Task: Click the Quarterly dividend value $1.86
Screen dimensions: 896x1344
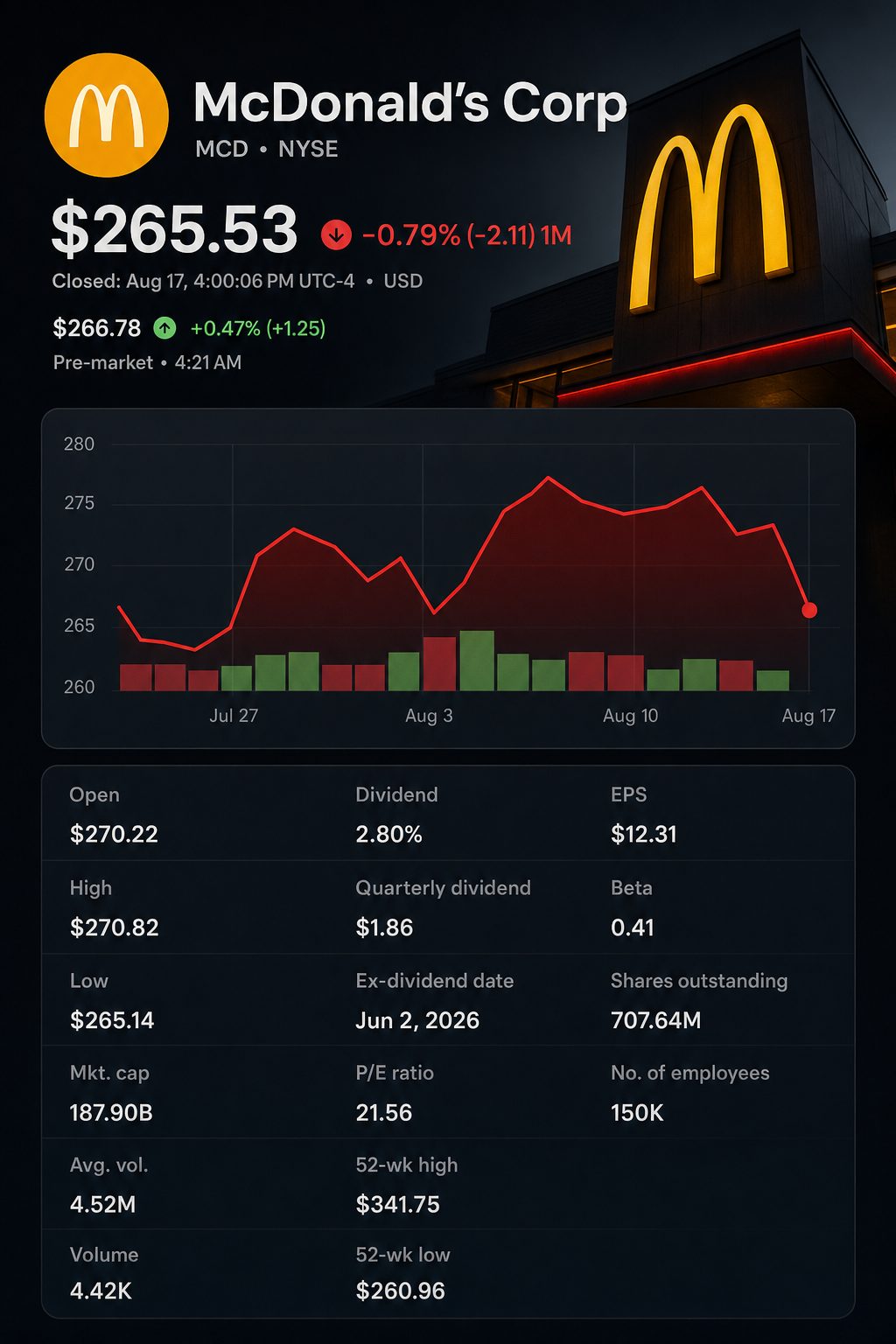Action: 384,927
